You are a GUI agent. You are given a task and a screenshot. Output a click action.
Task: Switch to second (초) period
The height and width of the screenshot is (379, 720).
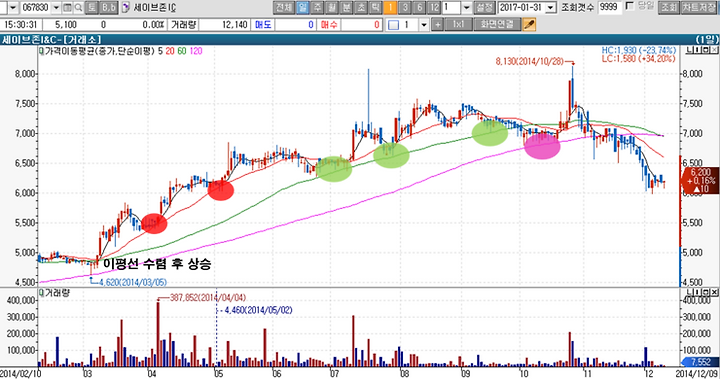(x=361, y=7)
